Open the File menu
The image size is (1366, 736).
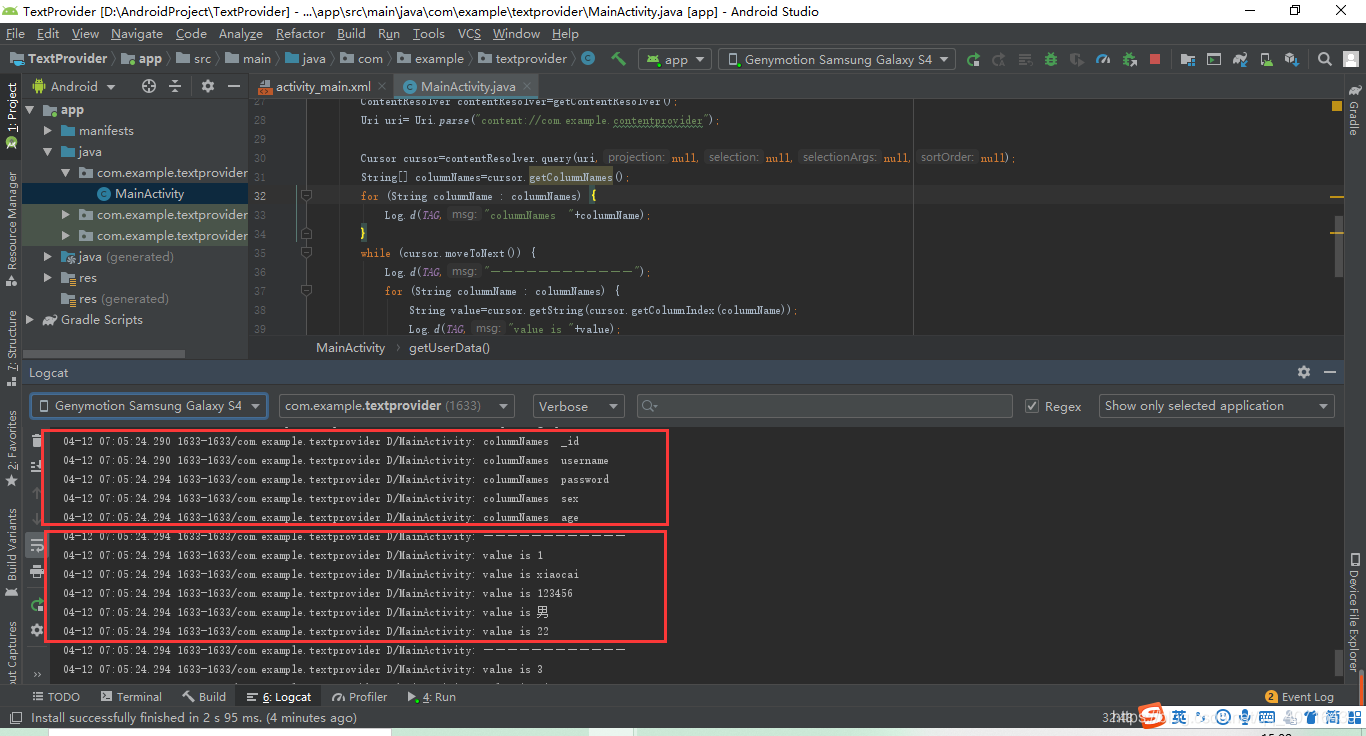click(16, 33)
